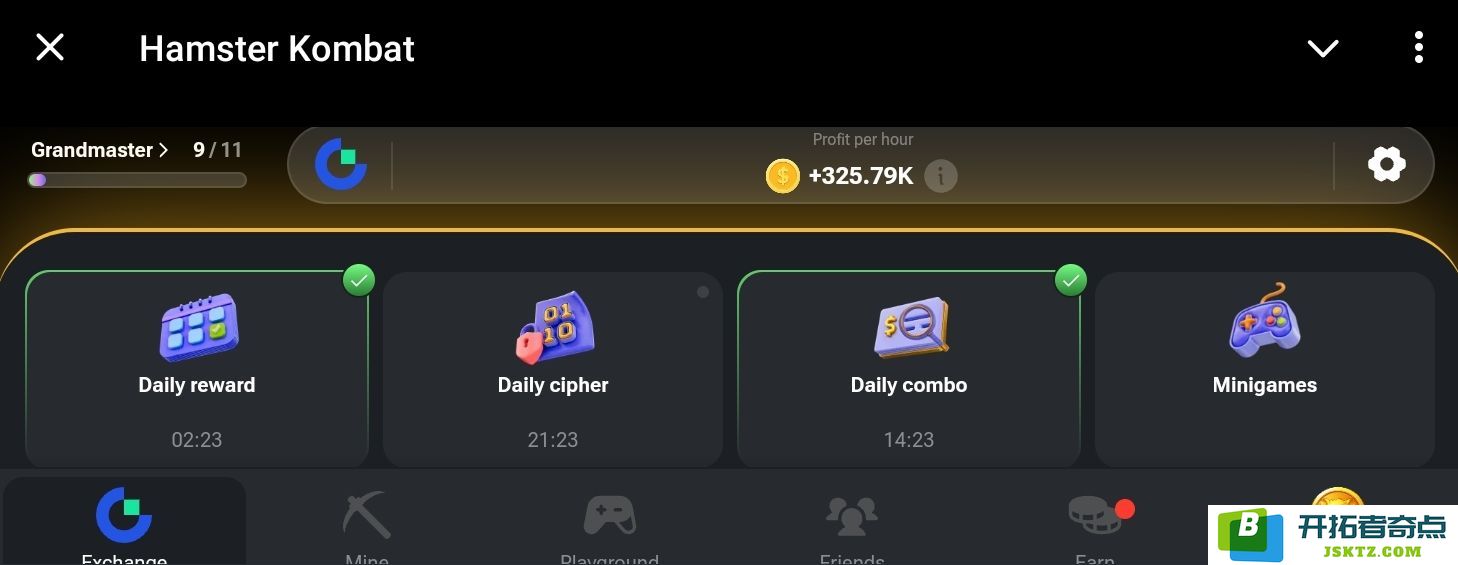
Task: Go to the Friends tab
Action: (x=852, y=527)
